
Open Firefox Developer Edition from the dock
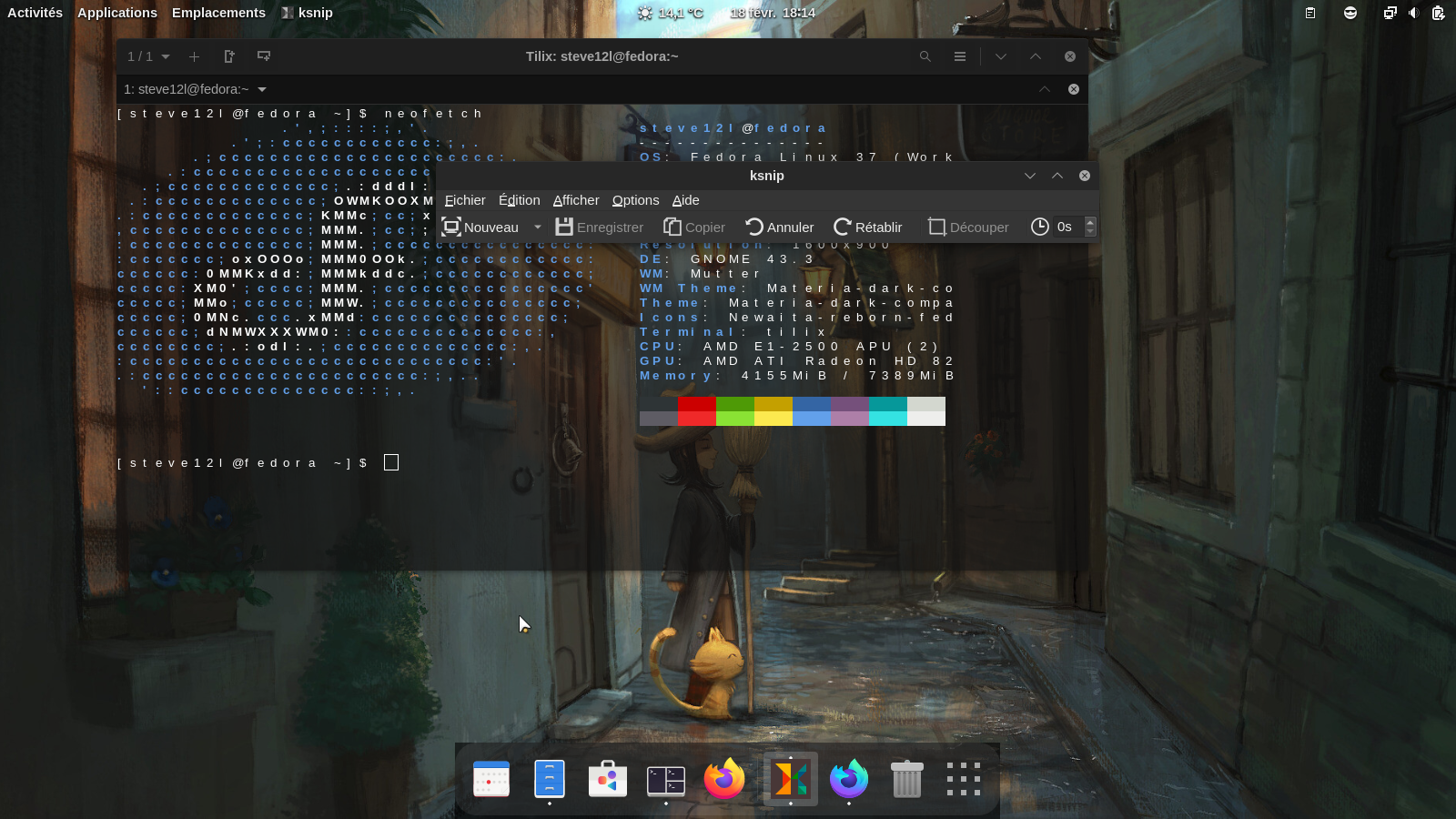[x=849, y=779]
